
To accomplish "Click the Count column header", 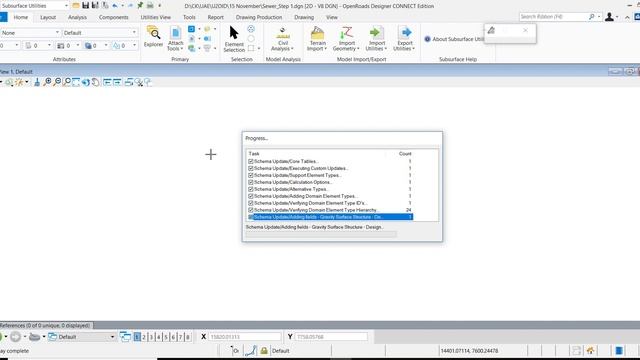I will pyautogui.click(x=405, y=153).
